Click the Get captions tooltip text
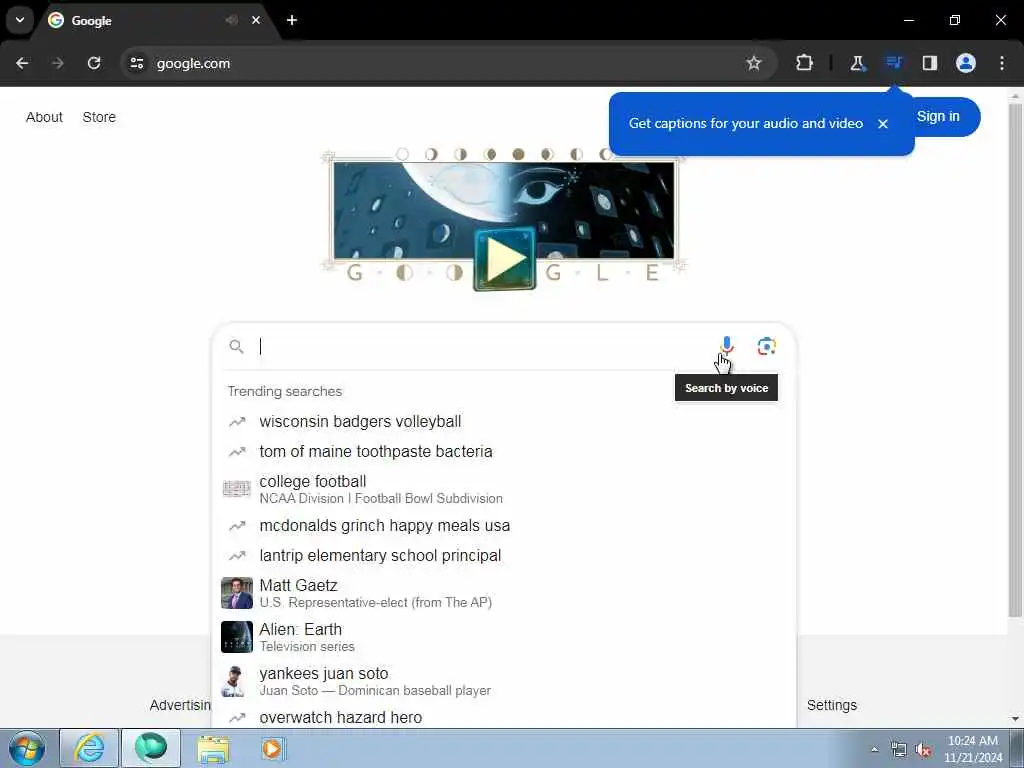 point(745,123)
